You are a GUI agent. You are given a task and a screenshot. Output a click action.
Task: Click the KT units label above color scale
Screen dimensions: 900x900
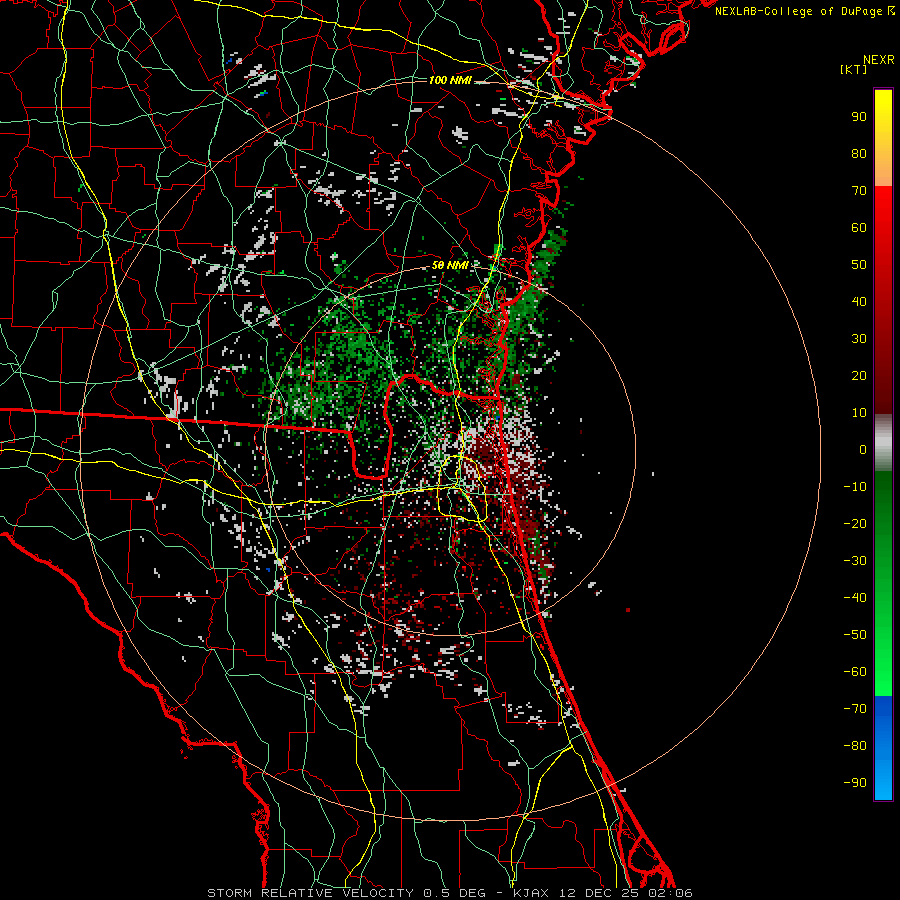(854, 69)
